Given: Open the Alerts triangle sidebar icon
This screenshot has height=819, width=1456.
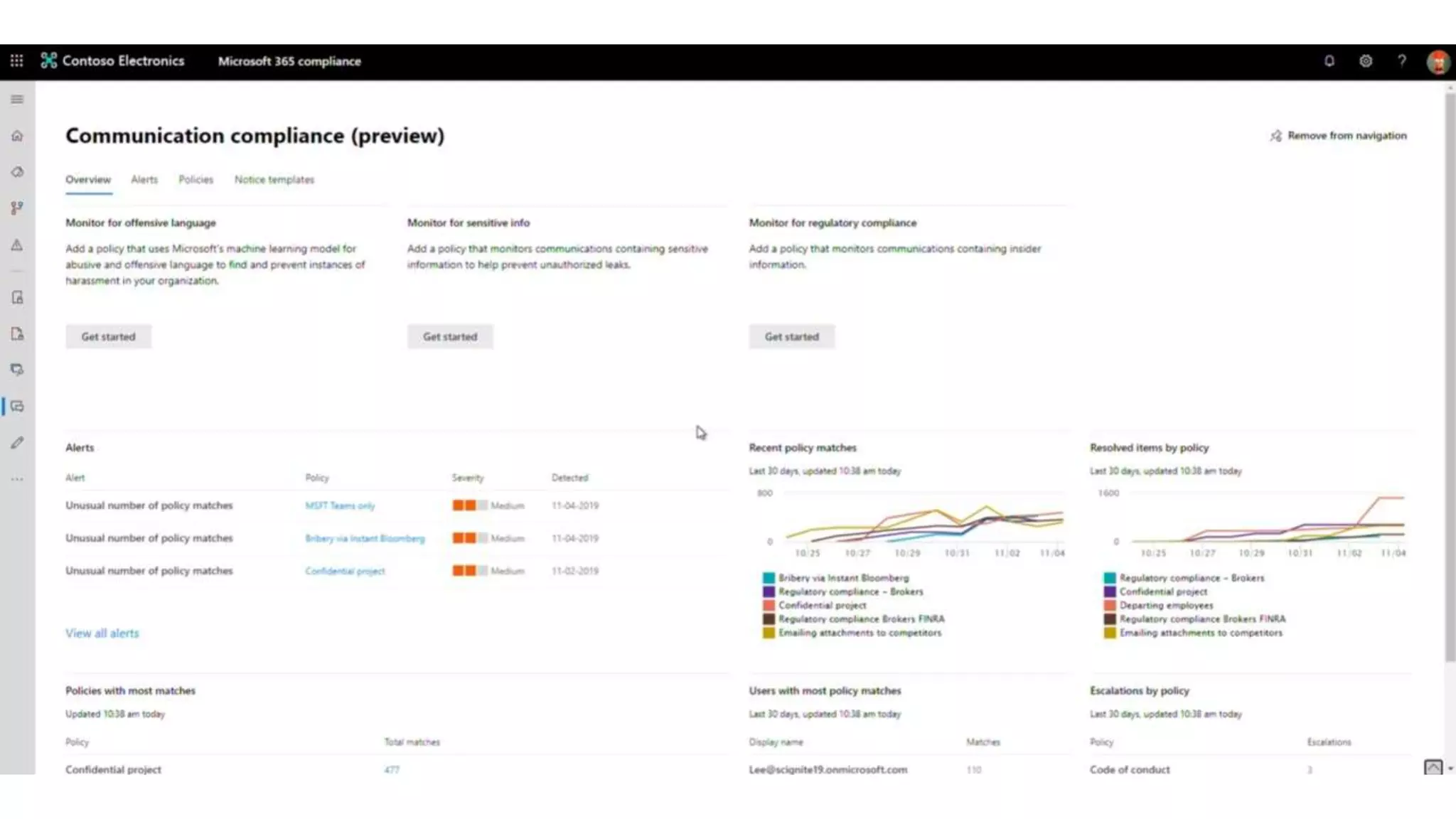Looking at the screenshot, I should coord(17,245).
